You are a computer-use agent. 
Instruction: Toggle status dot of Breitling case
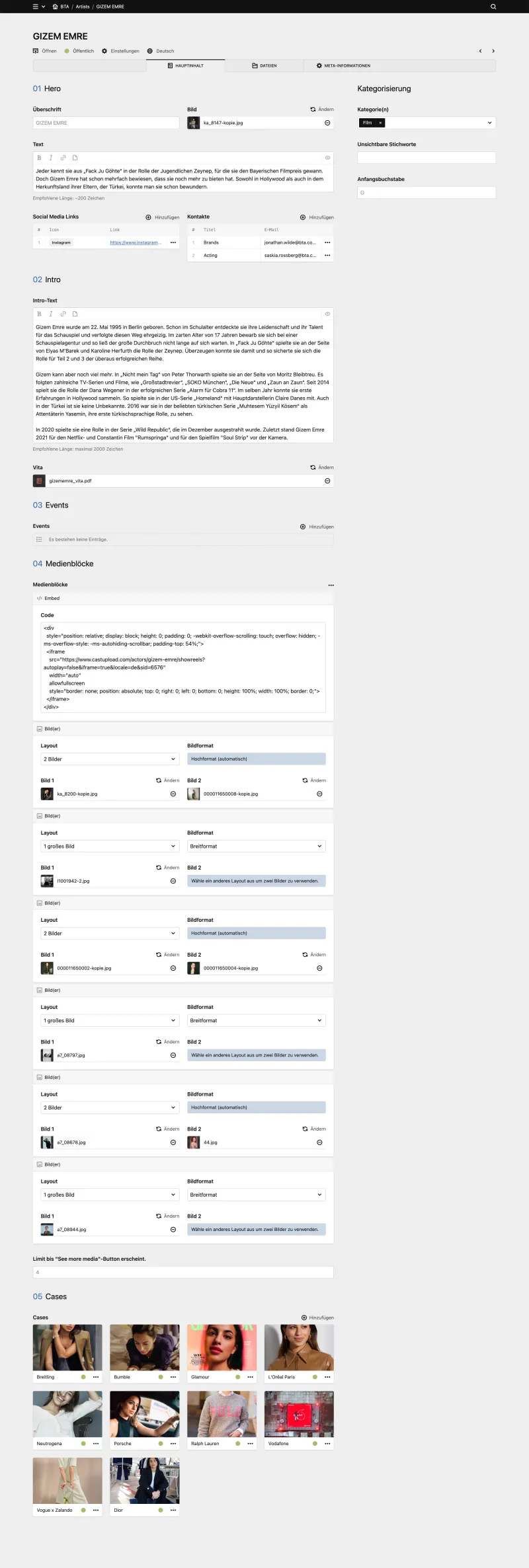(x=83, y=1377)
